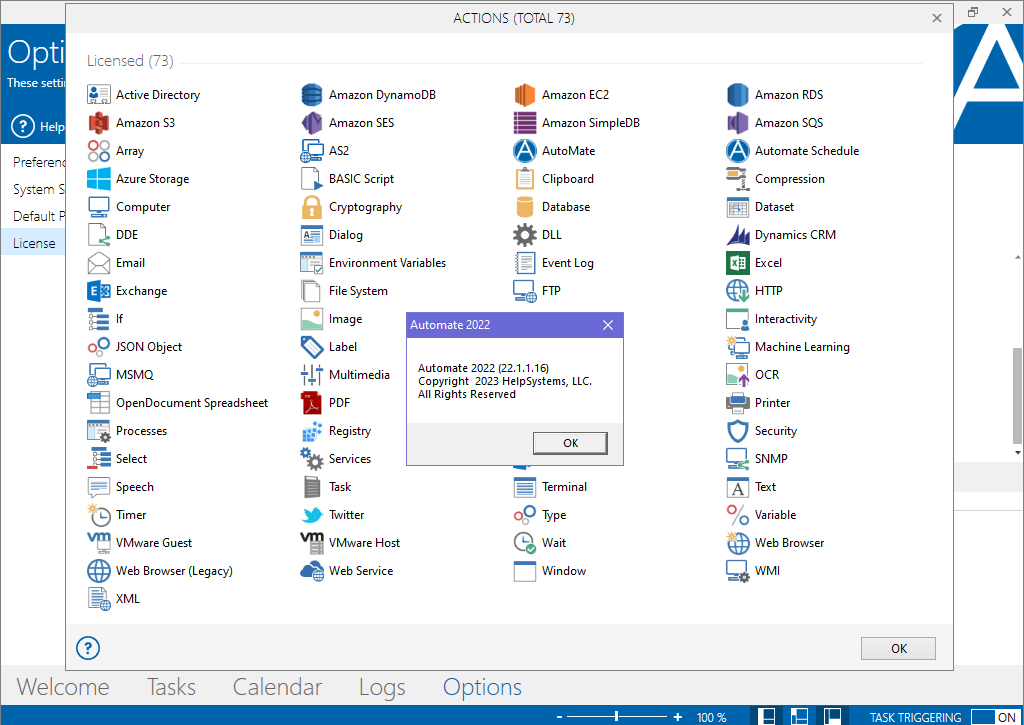1024x725 pixels.
Task: Click the Clipboard action icon
Action: 524,179
